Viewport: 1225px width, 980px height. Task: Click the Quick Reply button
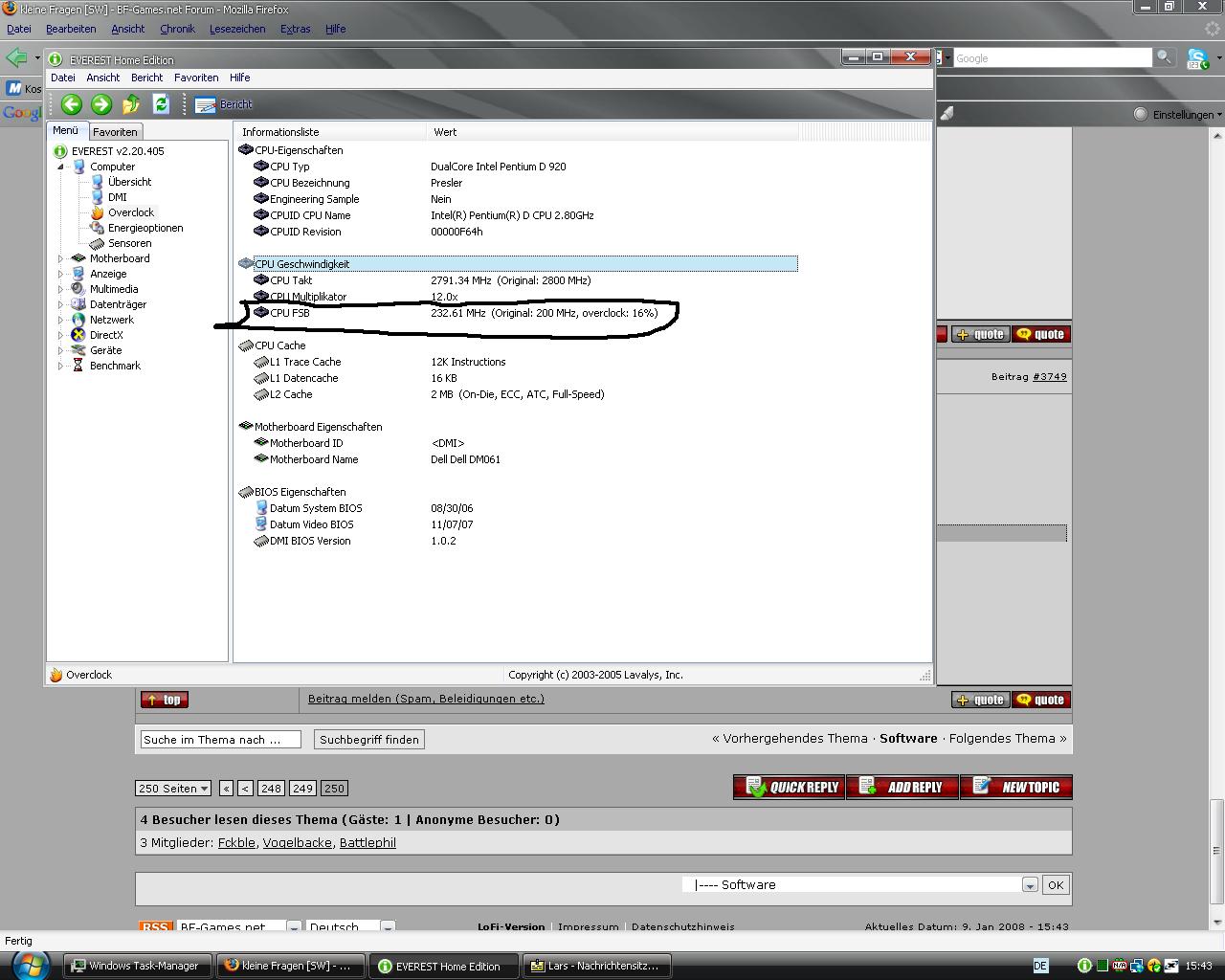pyautogui.click(x=789, y=787)
